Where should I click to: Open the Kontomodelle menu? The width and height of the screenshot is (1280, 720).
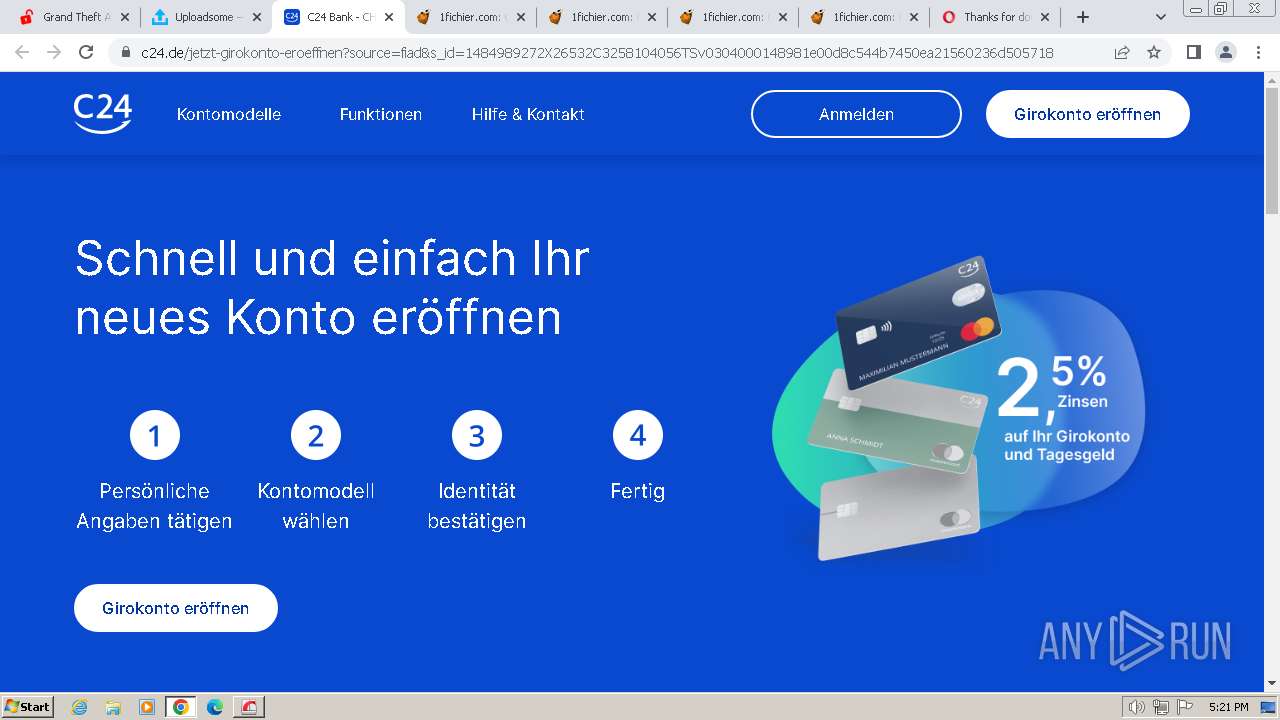[x=229, y=114]
